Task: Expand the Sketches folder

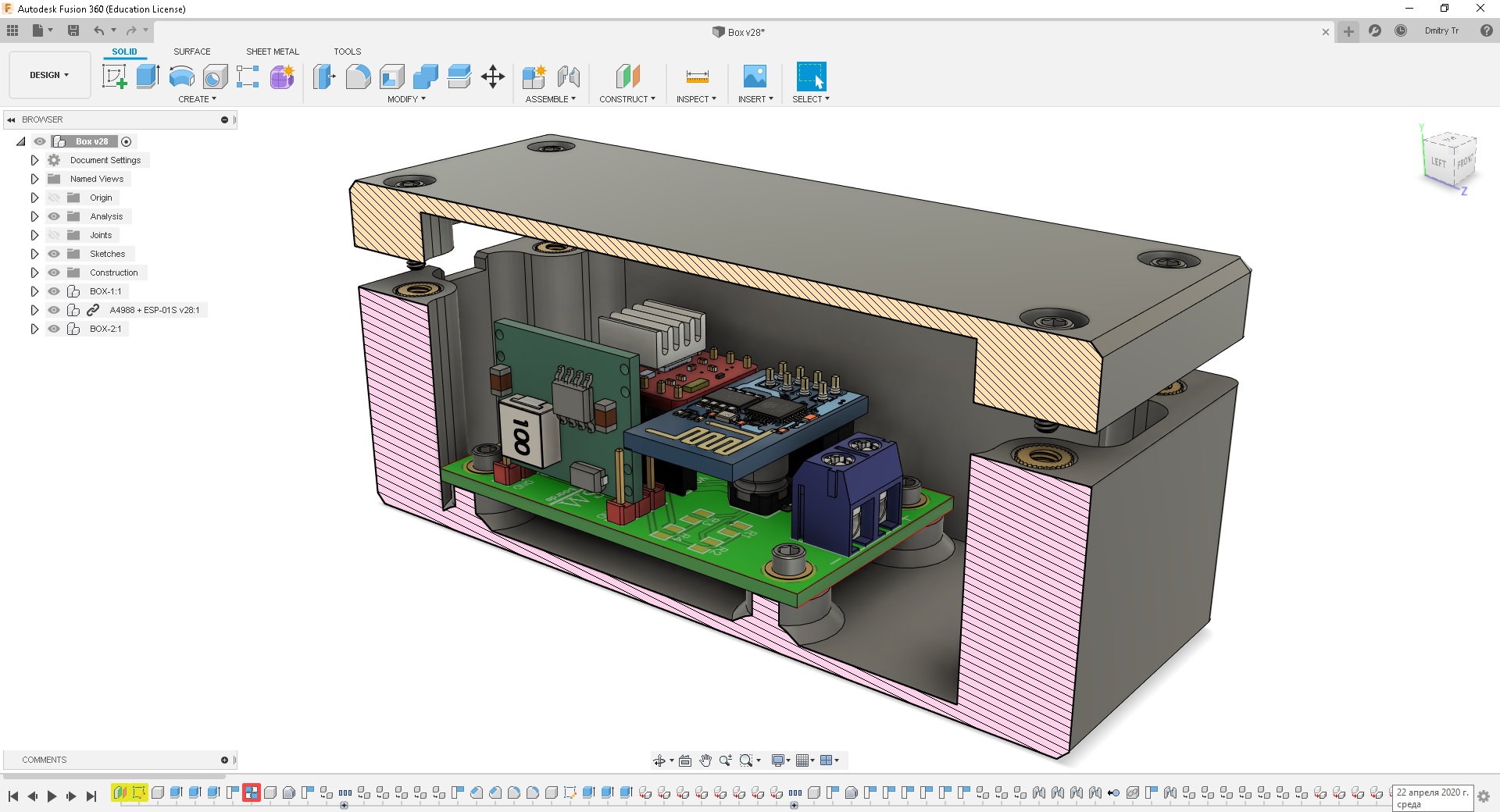Action: tap(34, 254)
